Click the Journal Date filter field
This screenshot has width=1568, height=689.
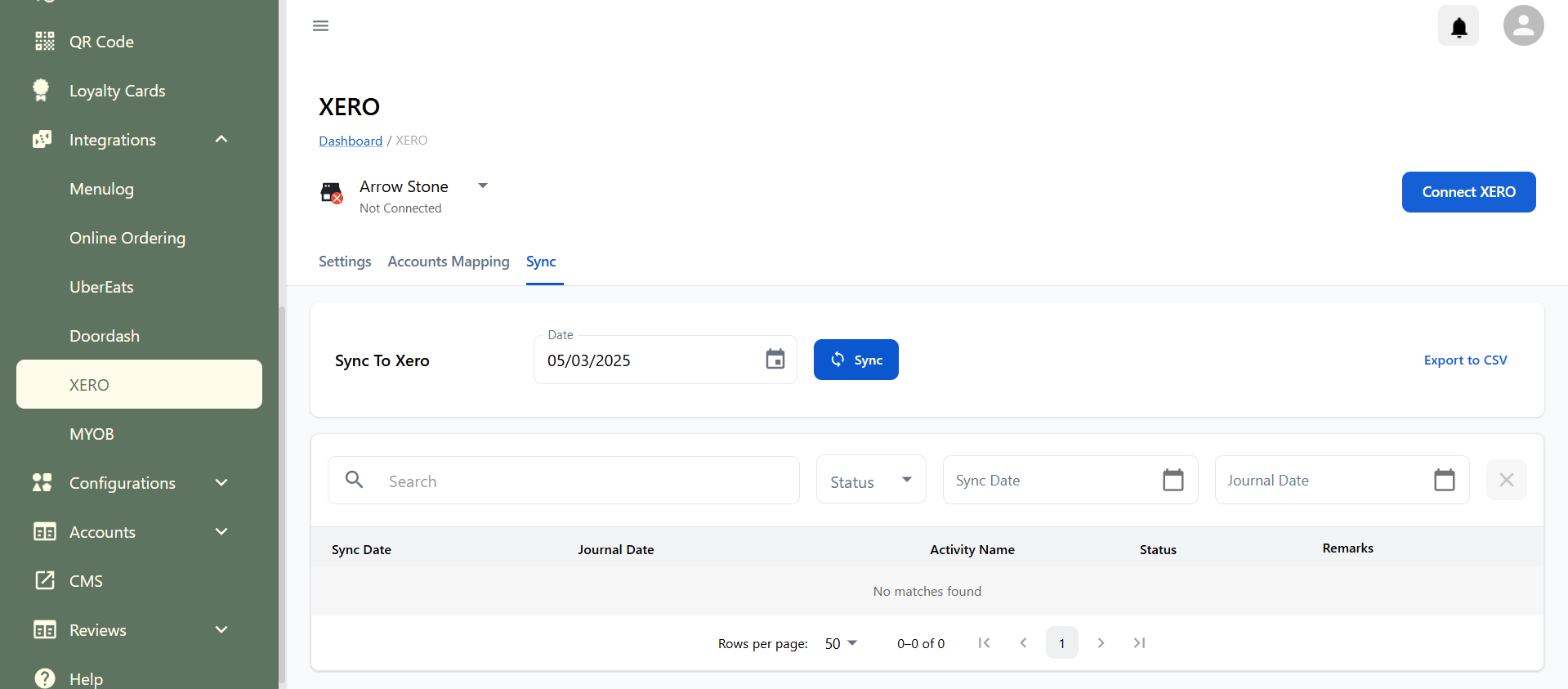[1342, 480]
